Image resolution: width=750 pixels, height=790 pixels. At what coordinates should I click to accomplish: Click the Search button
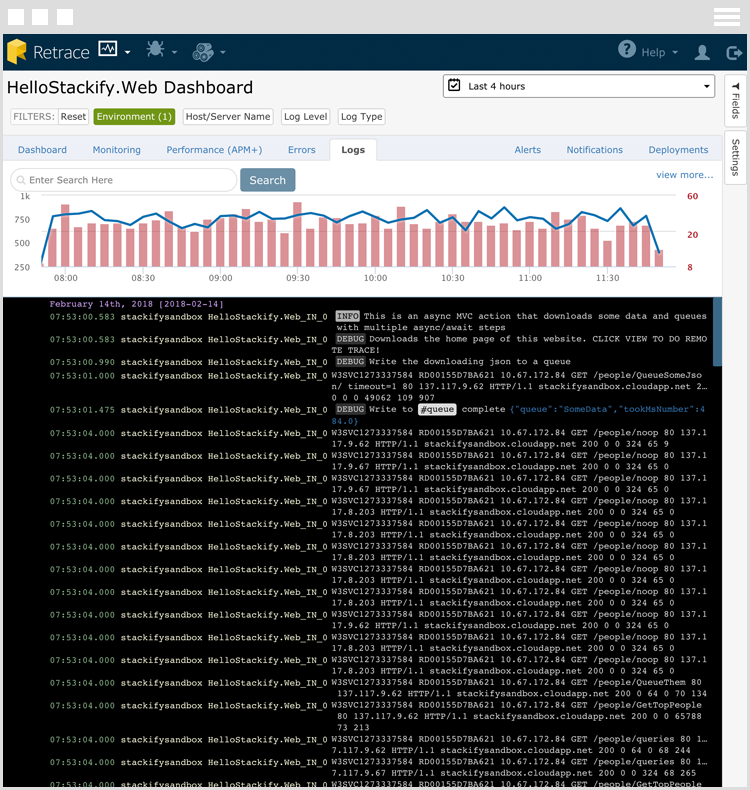(267, 180)
